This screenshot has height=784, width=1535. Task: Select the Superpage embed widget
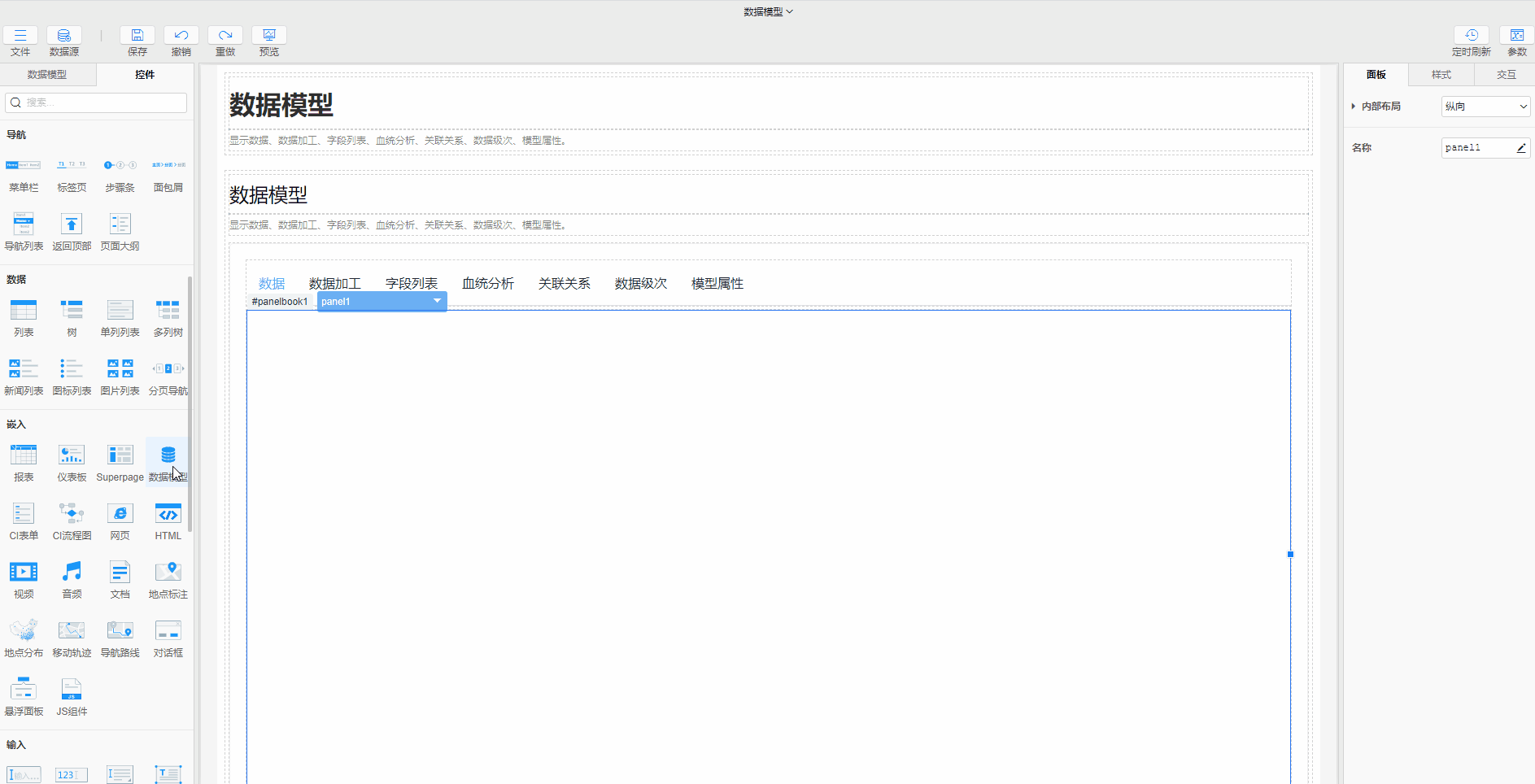[x=120, y=455]
